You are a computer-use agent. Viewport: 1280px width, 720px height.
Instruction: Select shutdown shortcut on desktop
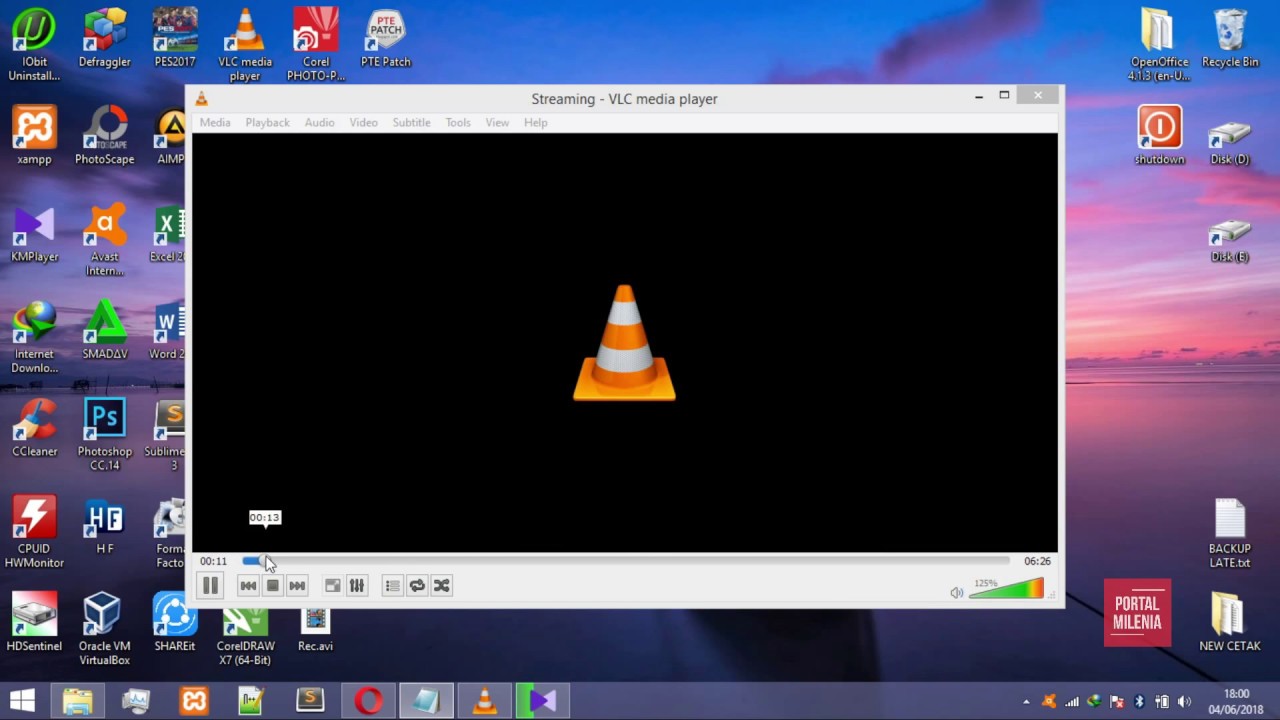click(1159, 137)
